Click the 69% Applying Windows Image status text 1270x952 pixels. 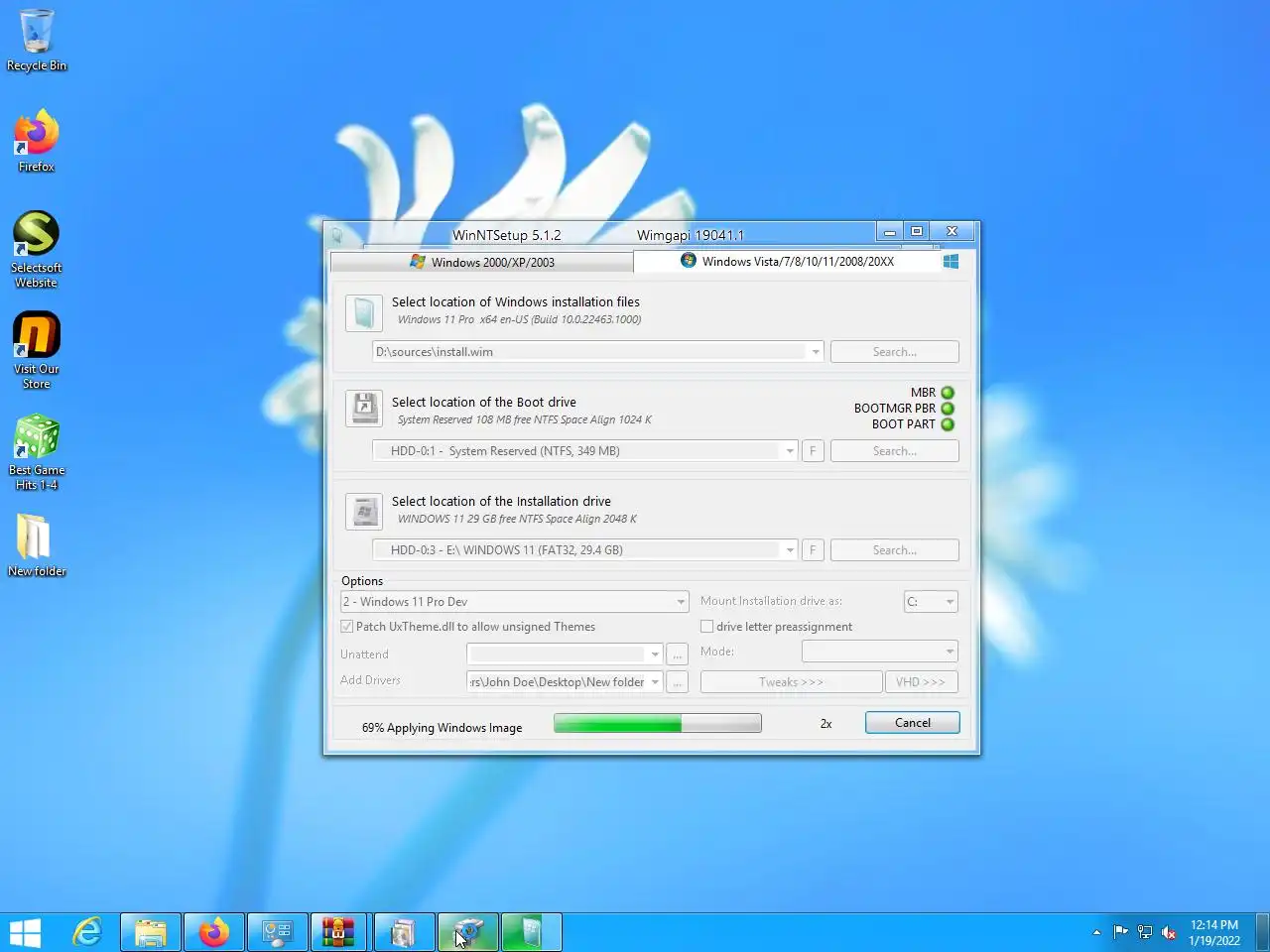[442, 728]
